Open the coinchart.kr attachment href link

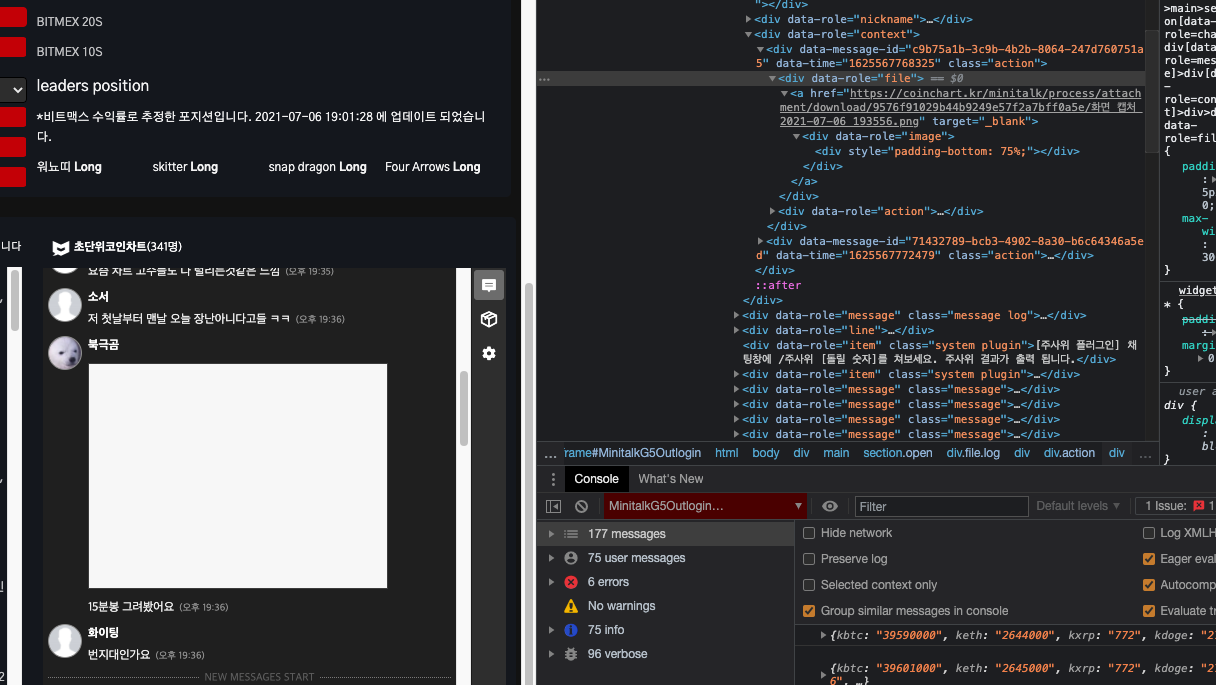click(x=960, y=107)
